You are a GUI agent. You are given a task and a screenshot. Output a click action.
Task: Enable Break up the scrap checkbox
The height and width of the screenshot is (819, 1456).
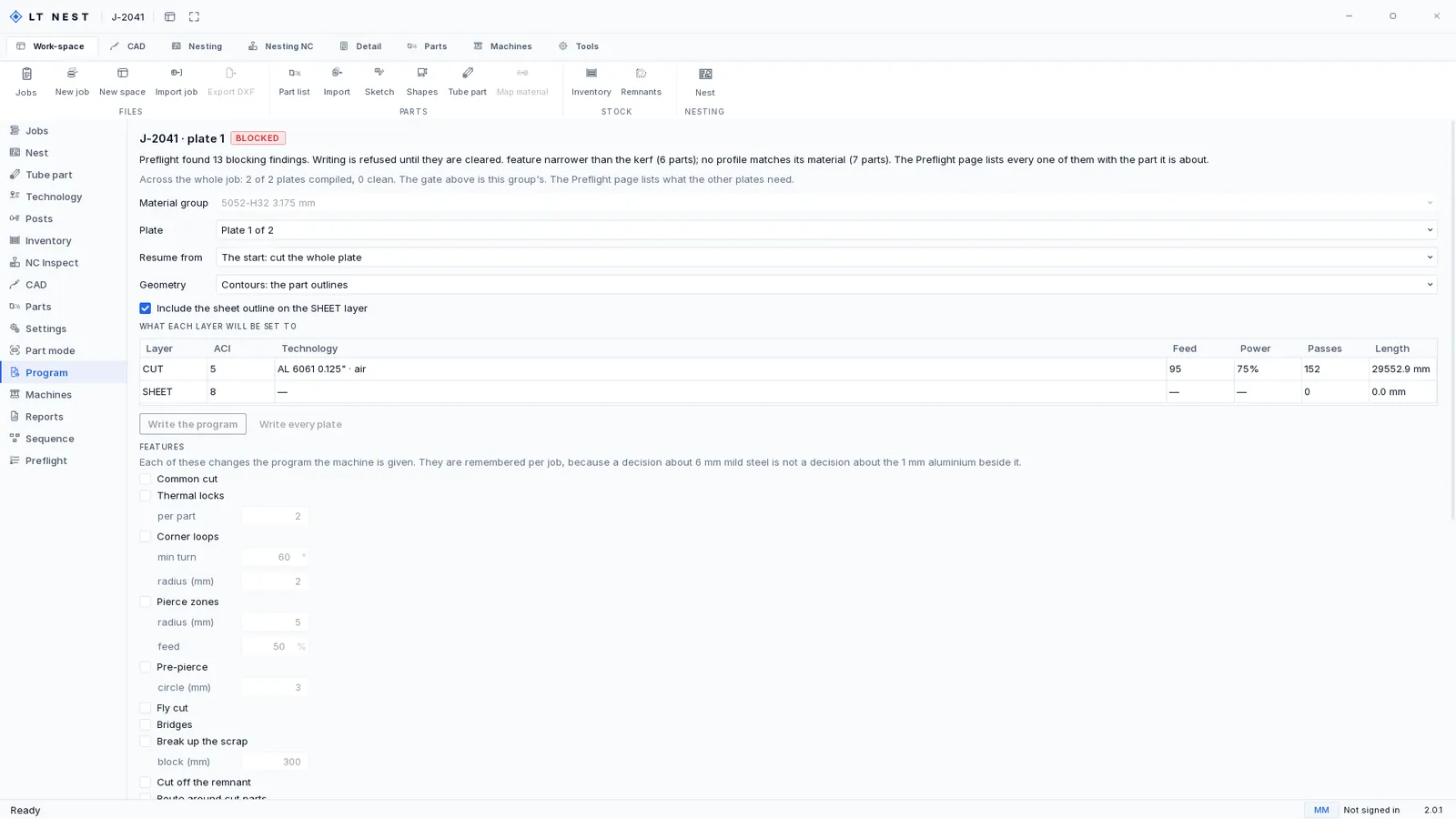146,742
